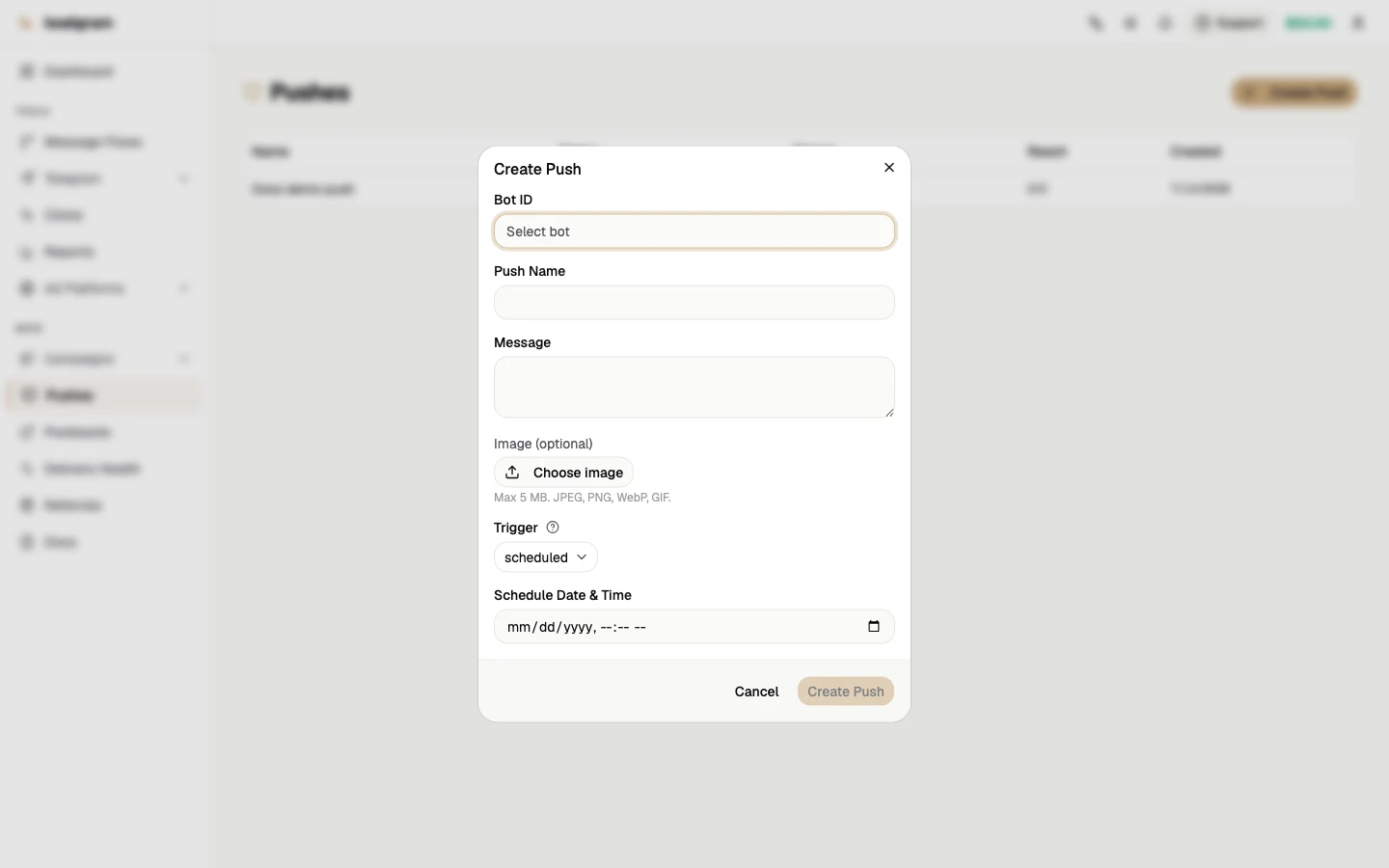Image resolution: width=1389 pixels, height=868 pixels.
Task: Focus the Push Name input field
Action: click(x=694, y=303)
